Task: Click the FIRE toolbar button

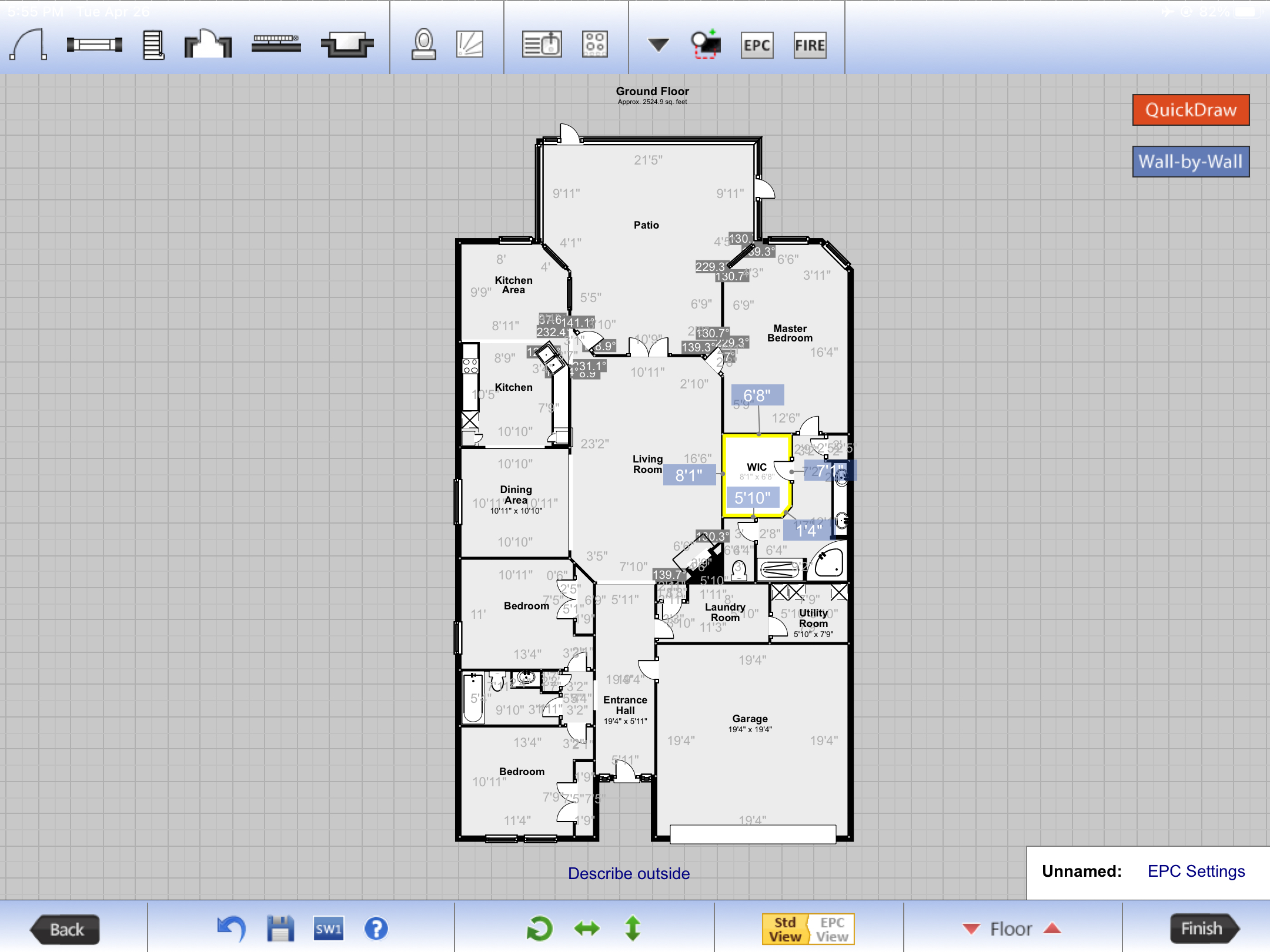Action: click(x=810, y=45)
